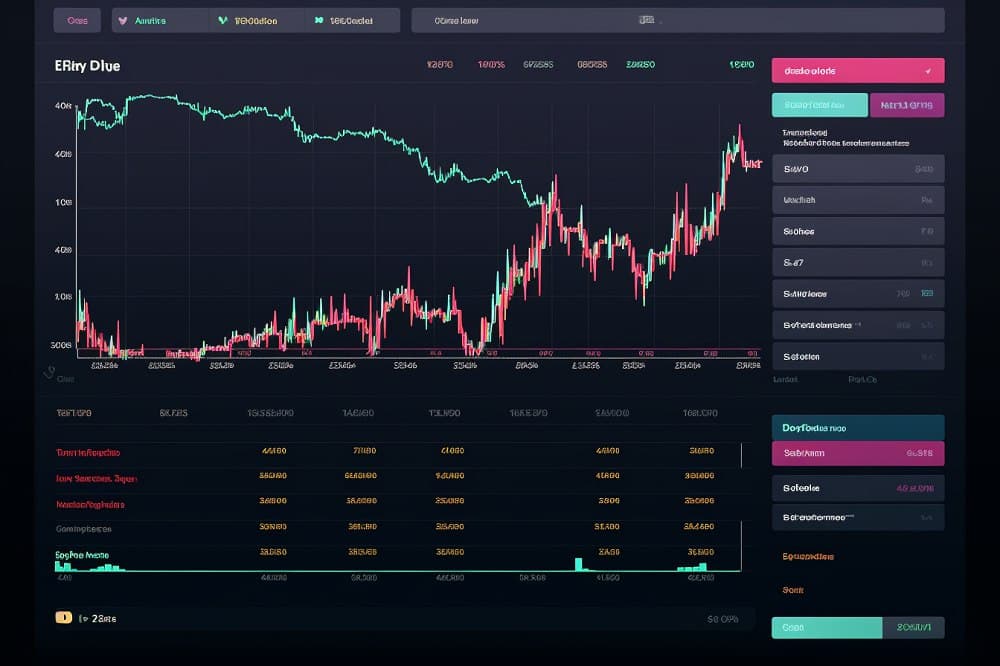Click the pink heart icon in top bar

click(123, 20)
